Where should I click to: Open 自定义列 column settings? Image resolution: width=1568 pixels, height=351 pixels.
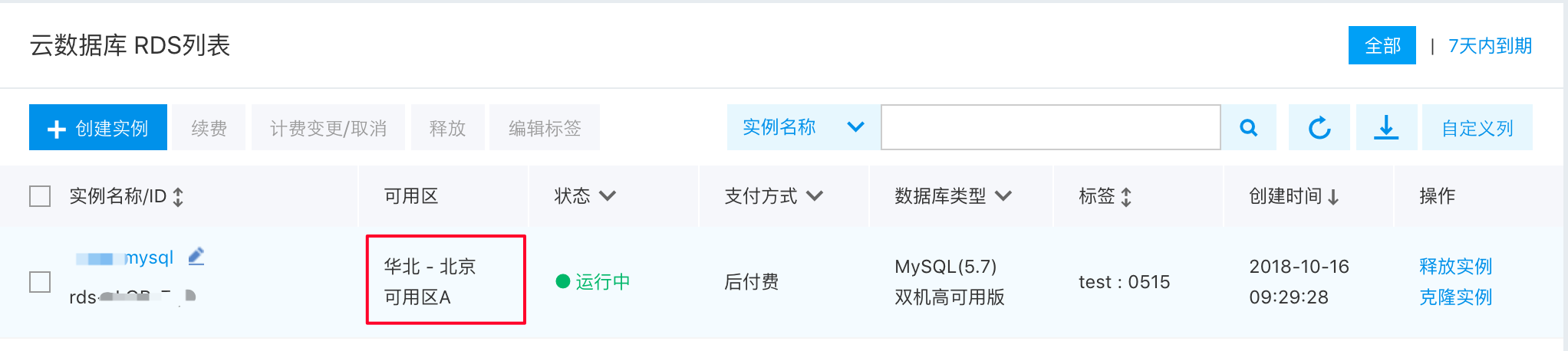(1477, 127)
